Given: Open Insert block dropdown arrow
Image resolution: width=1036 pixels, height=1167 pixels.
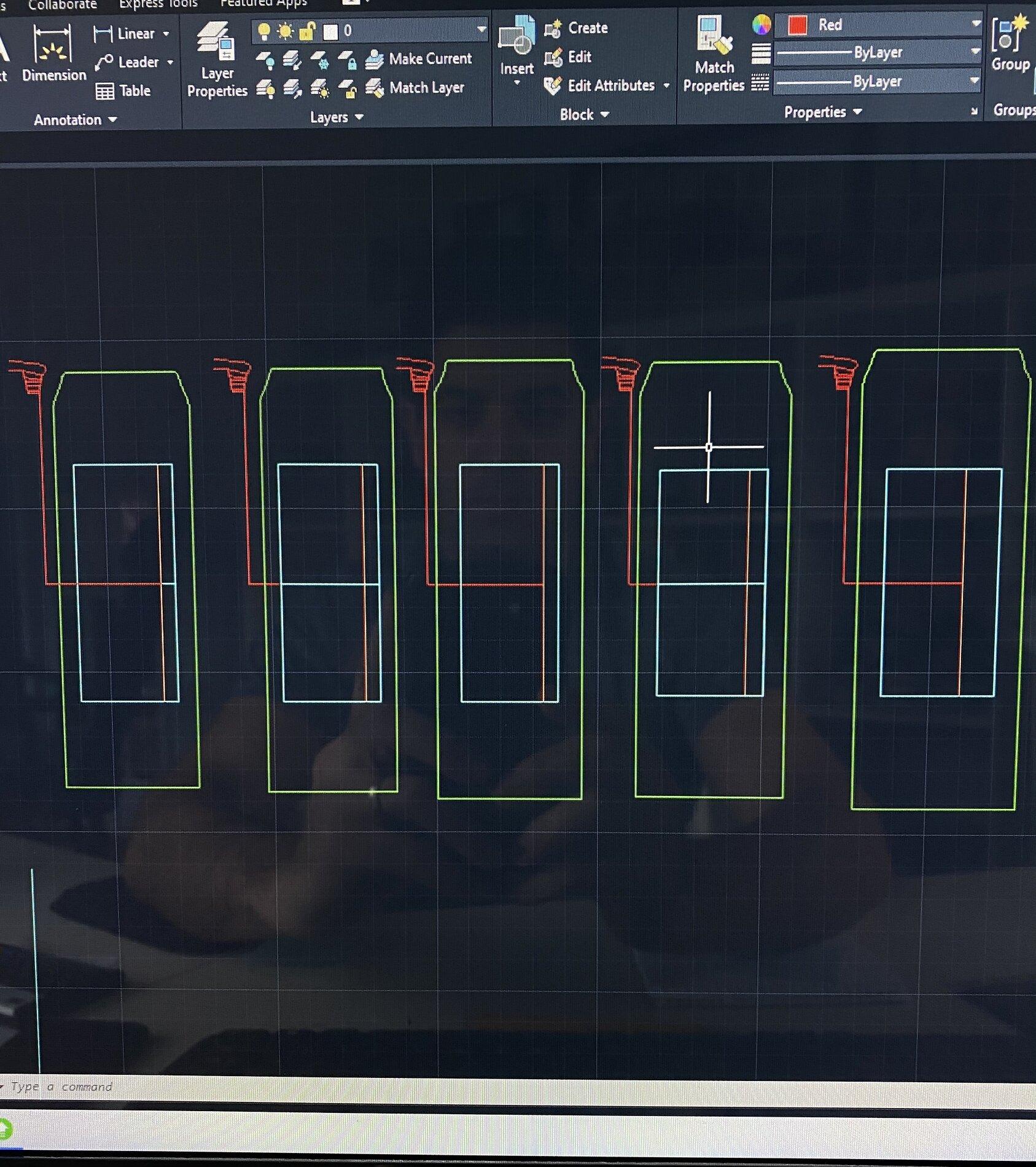Looking at the screenshot, I should tap(517, 83).
